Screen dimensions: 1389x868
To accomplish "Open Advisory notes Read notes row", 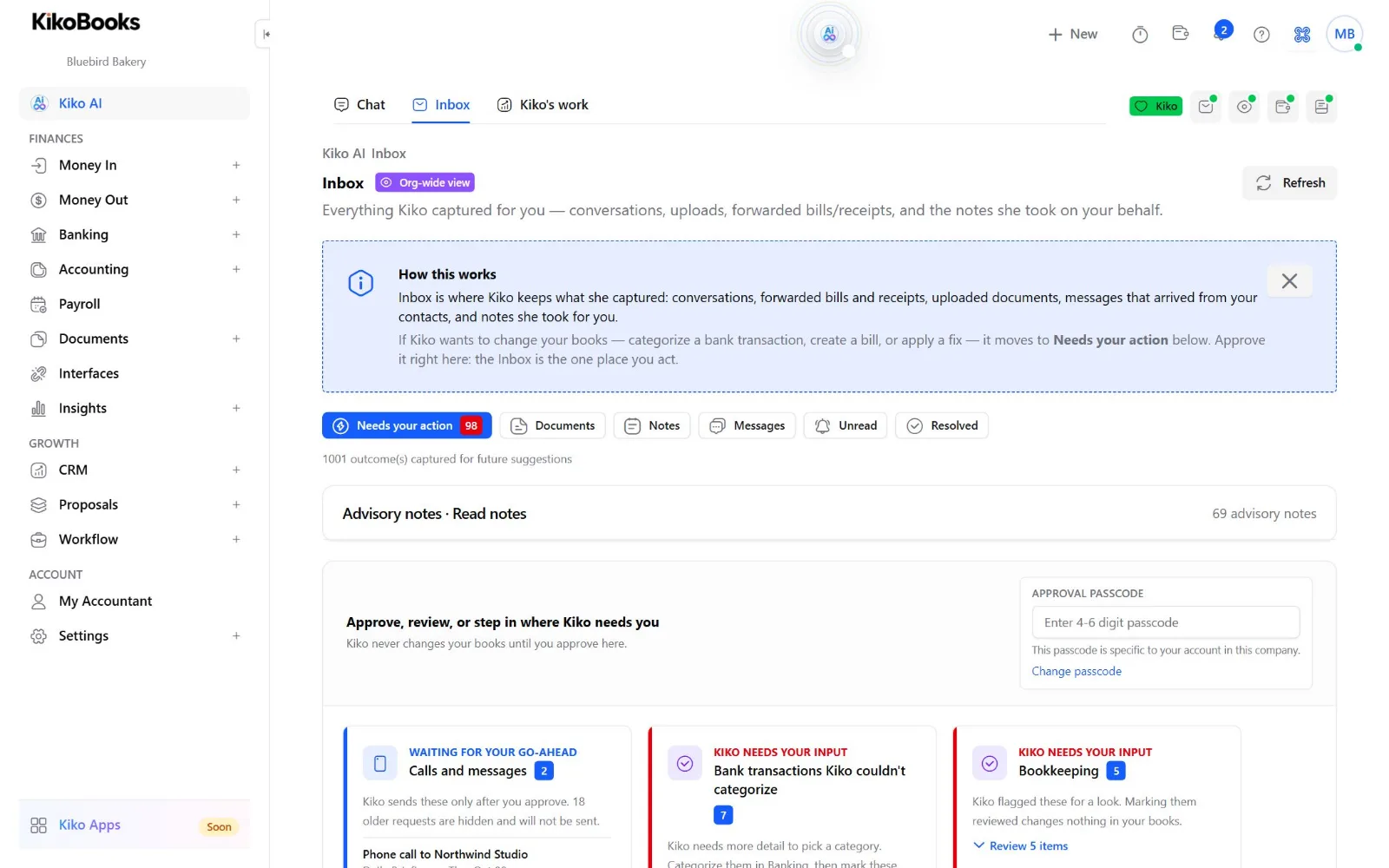I will click(829, 513).
